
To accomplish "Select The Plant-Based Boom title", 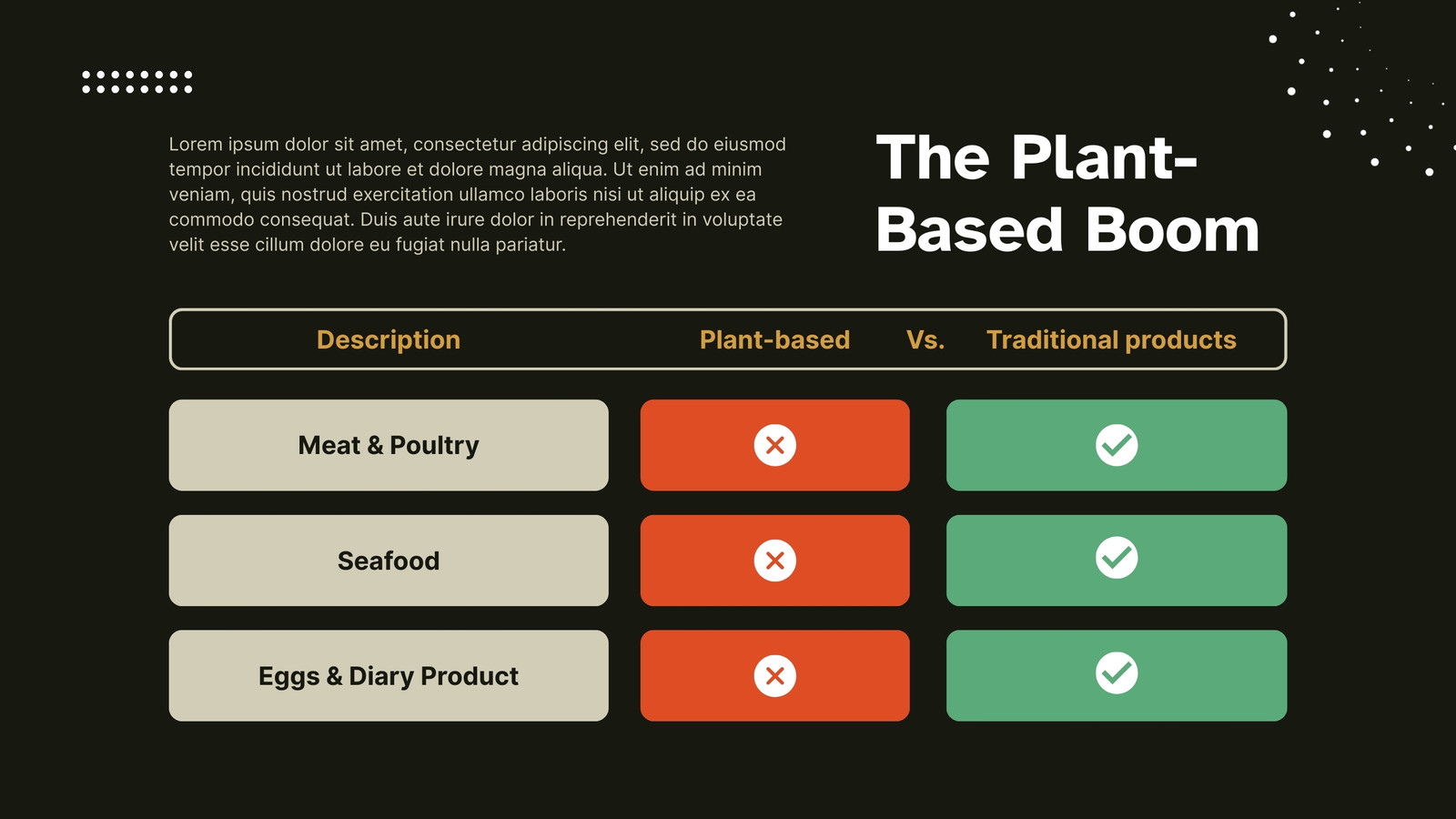I will [1067, 193].
